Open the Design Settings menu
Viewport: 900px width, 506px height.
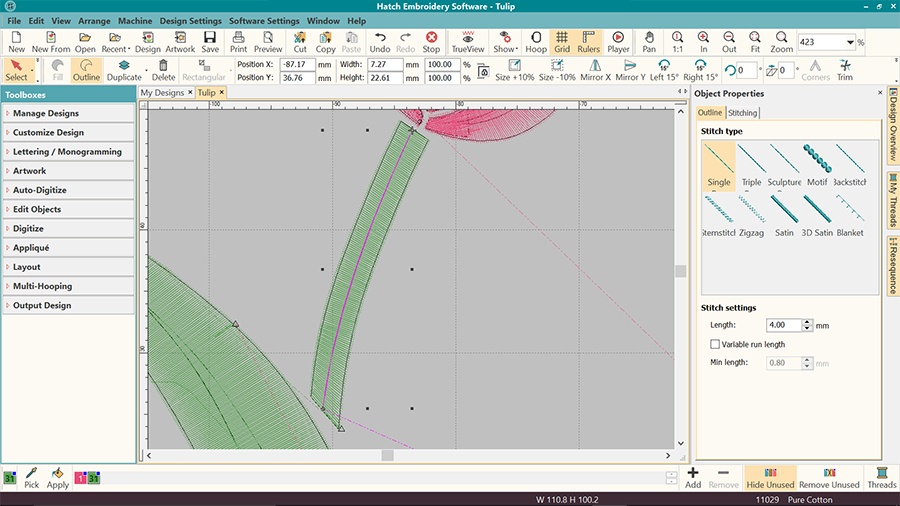click(x=190, y=20)
